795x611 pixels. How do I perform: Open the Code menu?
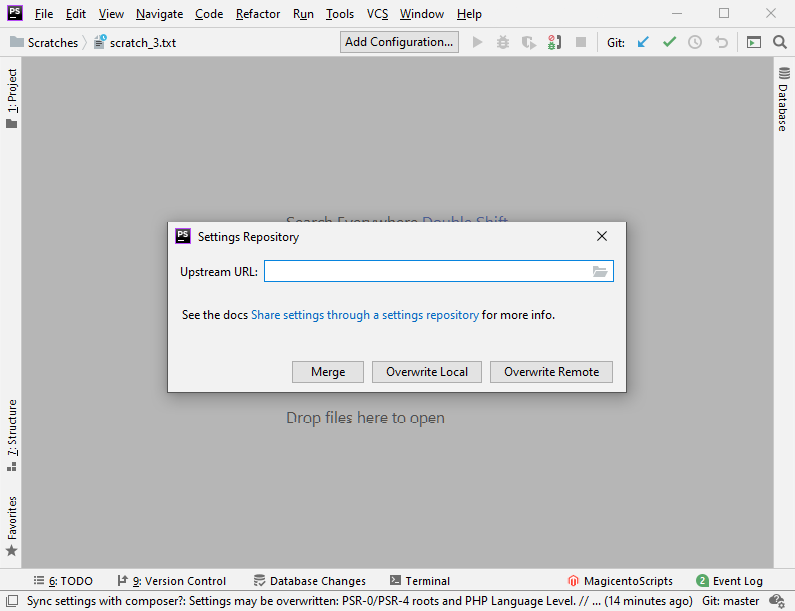[x=209, y=14]
